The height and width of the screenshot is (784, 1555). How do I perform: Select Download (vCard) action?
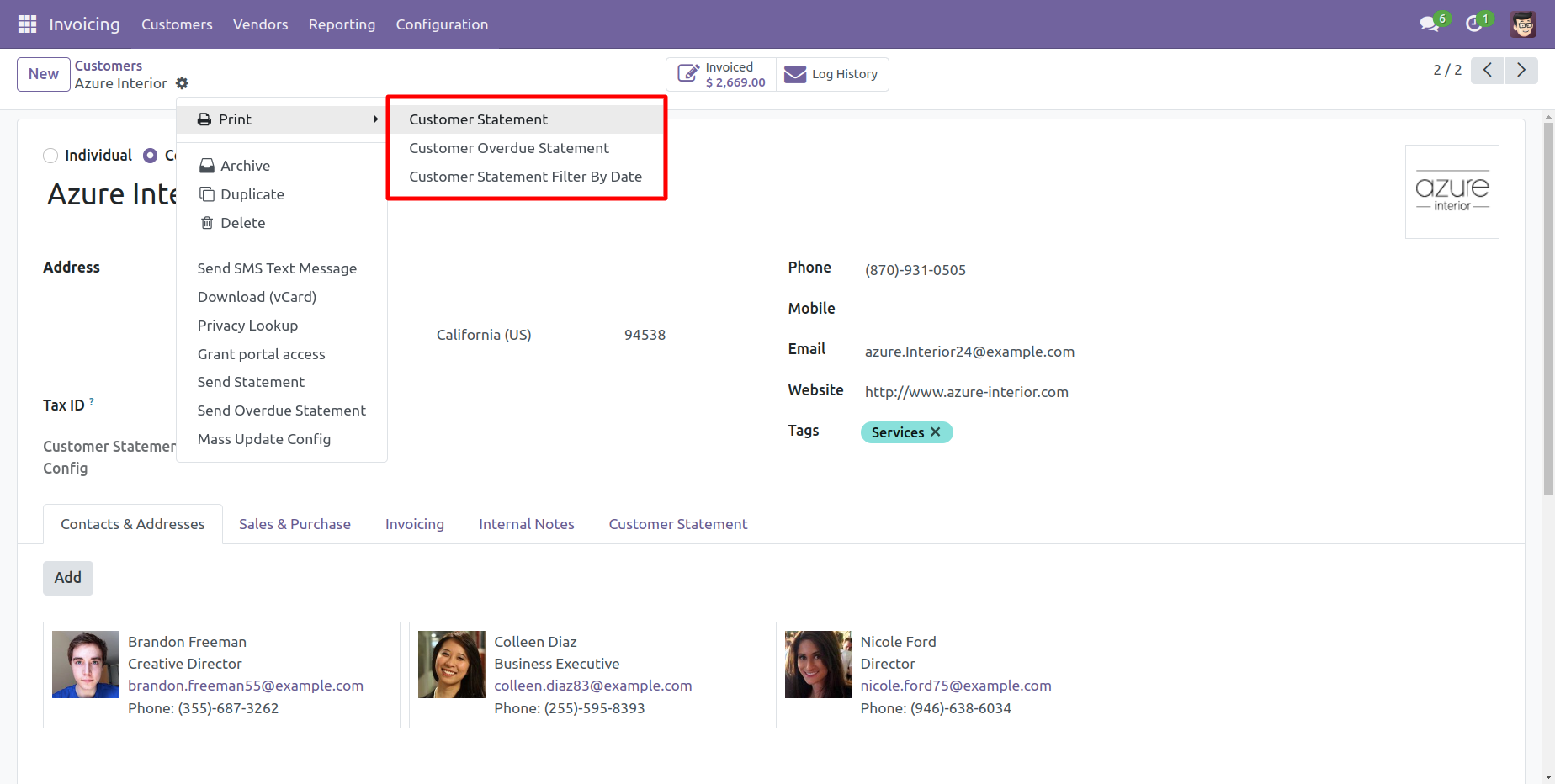tap(282, 297)
